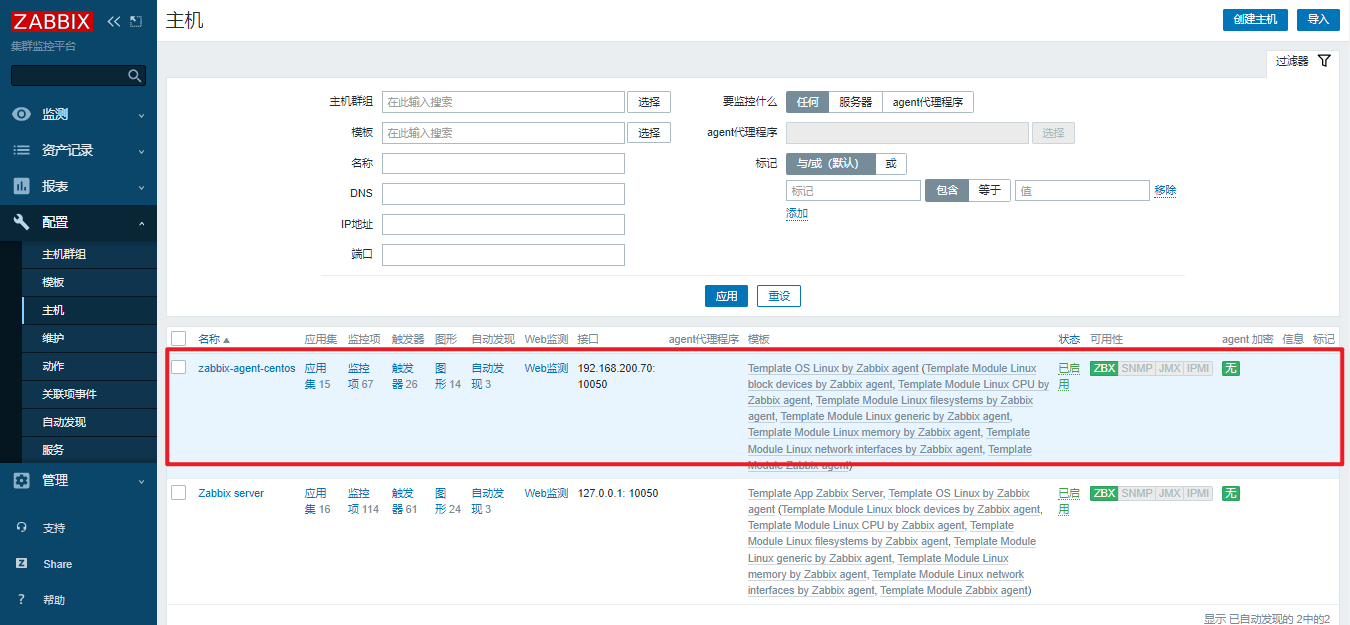The image size is (1350, 625).
Task: Click JMX badge of zabbix-agent-centos row
Action: tap(1169, 368)
